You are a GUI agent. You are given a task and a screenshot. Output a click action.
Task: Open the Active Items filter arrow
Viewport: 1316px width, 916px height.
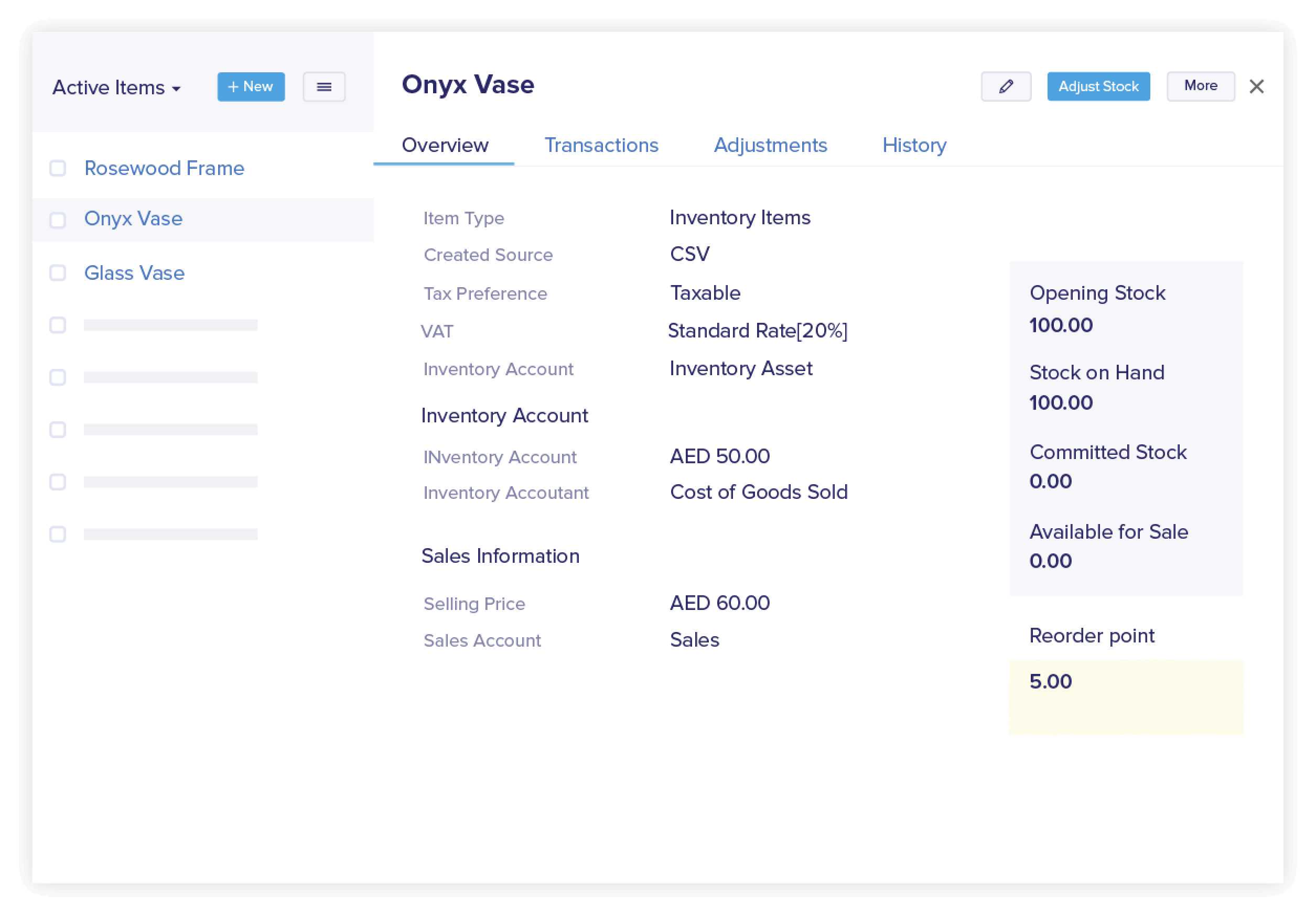177,89
